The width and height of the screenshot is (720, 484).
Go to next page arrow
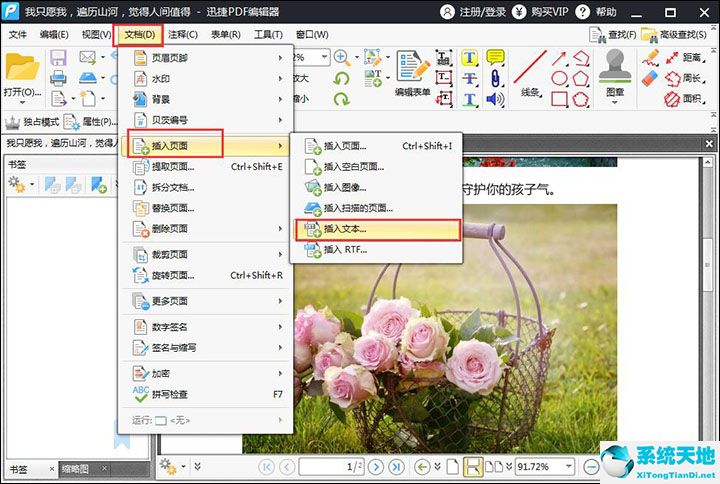376,467
